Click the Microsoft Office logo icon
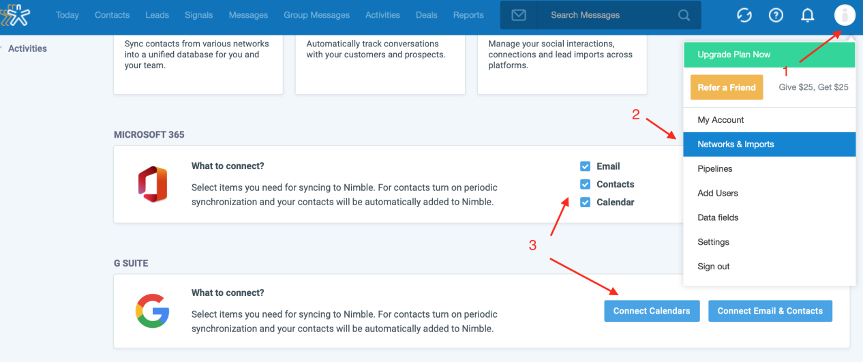 152,184
